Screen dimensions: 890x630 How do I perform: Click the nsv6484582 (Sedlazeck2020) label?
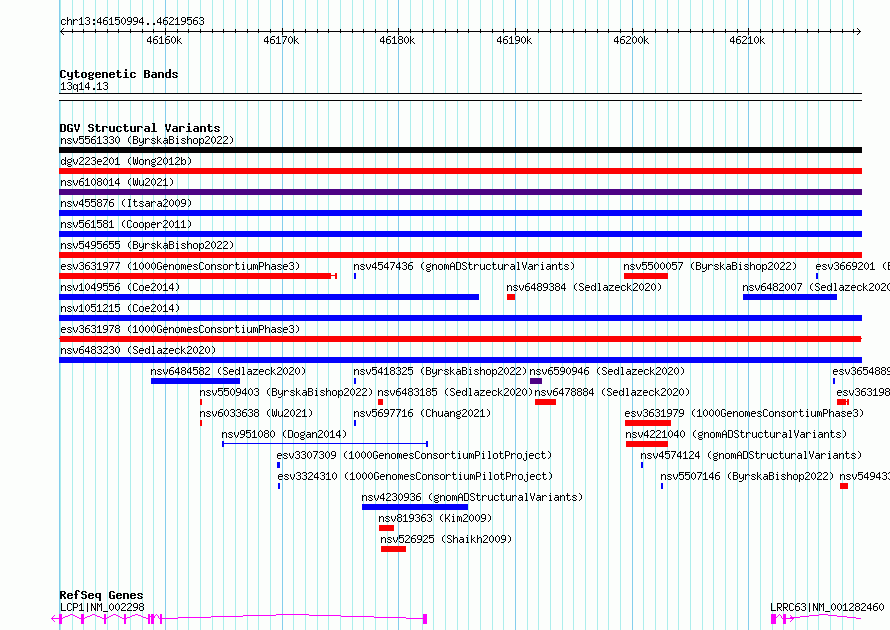point(228,371)
